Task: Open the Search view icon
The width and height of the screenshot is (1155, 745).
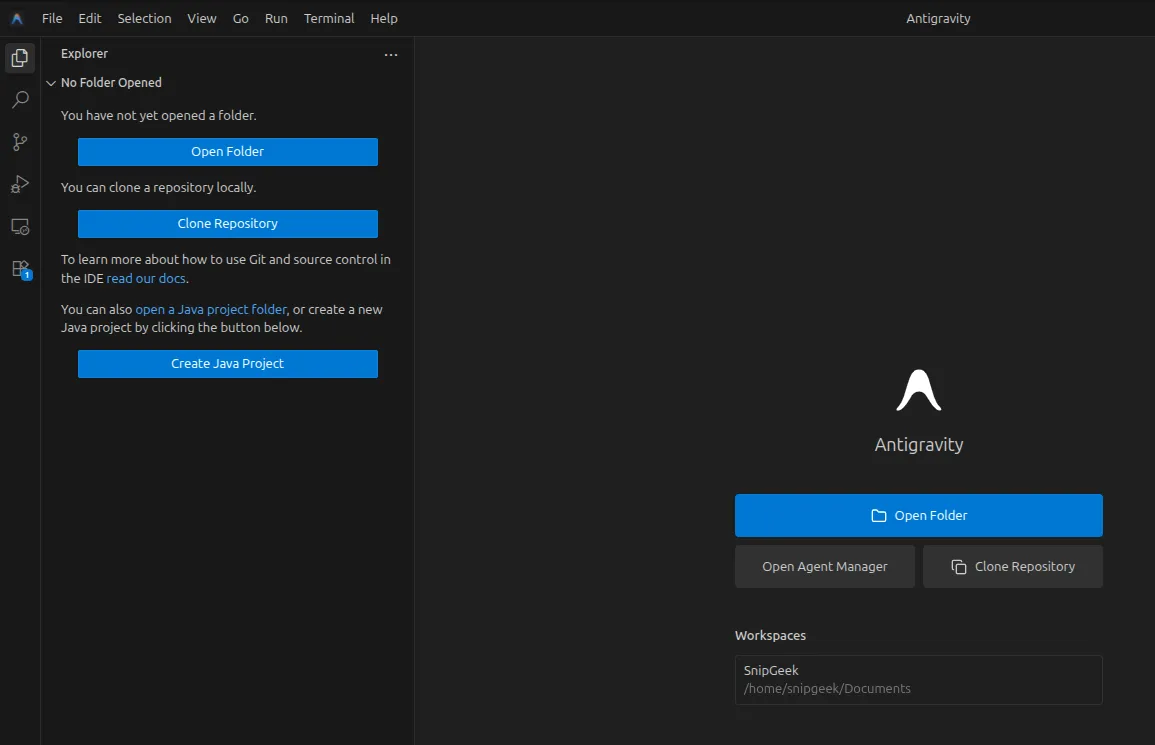Action: [20, 99]
